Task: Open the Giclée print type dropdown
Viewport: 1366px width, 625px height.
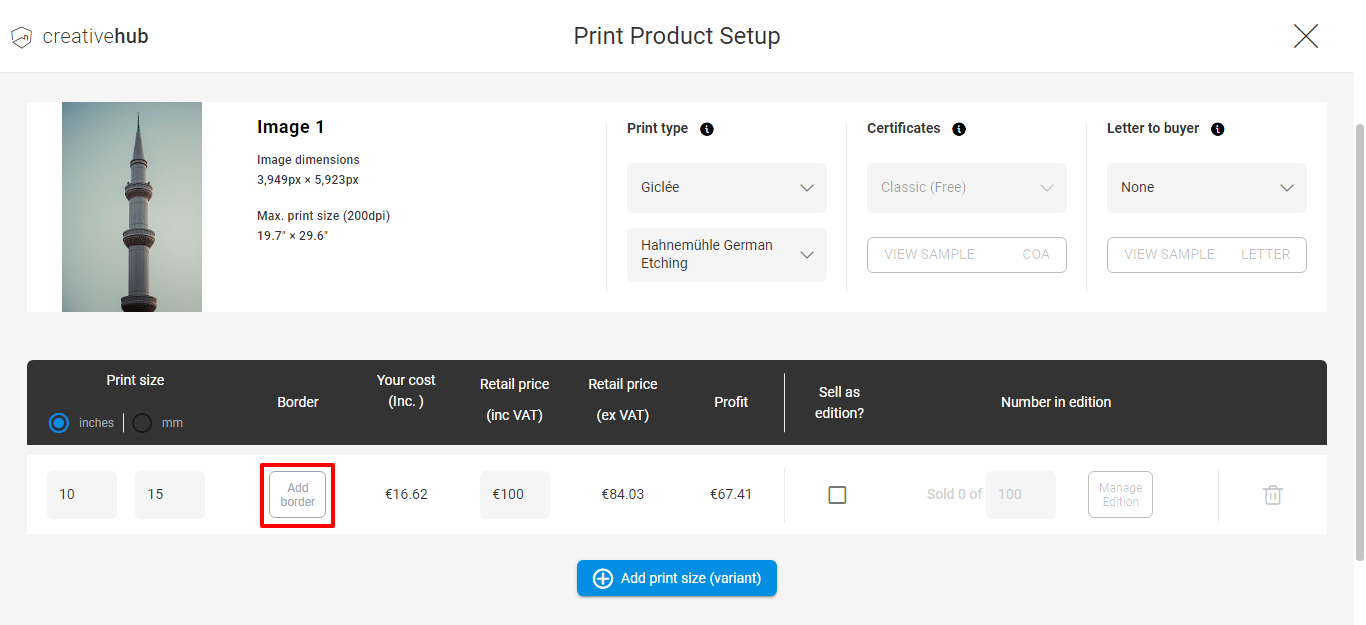Action: 726,187
